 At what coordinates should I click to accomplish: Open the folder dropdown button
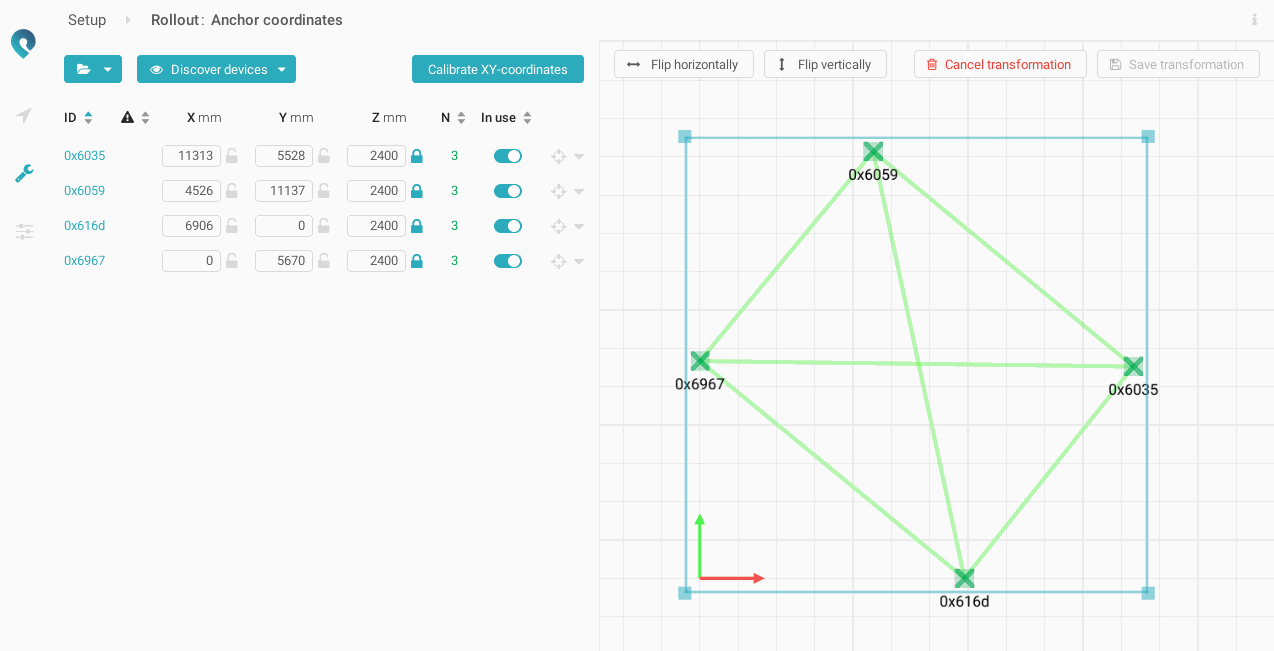pyautogui.click(x=93, y=69)
